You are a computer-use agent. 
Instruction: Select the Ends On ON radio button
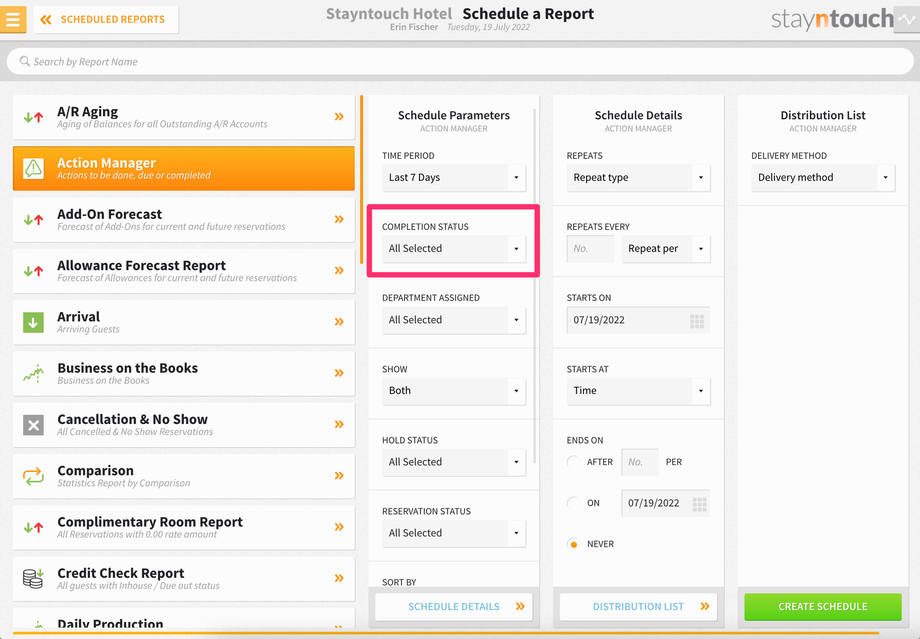(x=573, y=503)
